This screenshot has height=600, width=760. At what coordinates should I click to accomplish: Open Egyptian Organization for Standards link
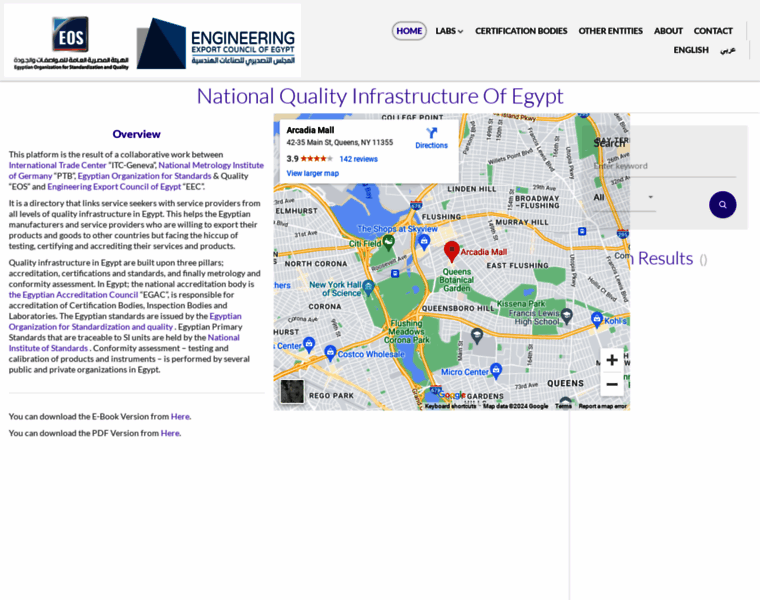point(144,176)
